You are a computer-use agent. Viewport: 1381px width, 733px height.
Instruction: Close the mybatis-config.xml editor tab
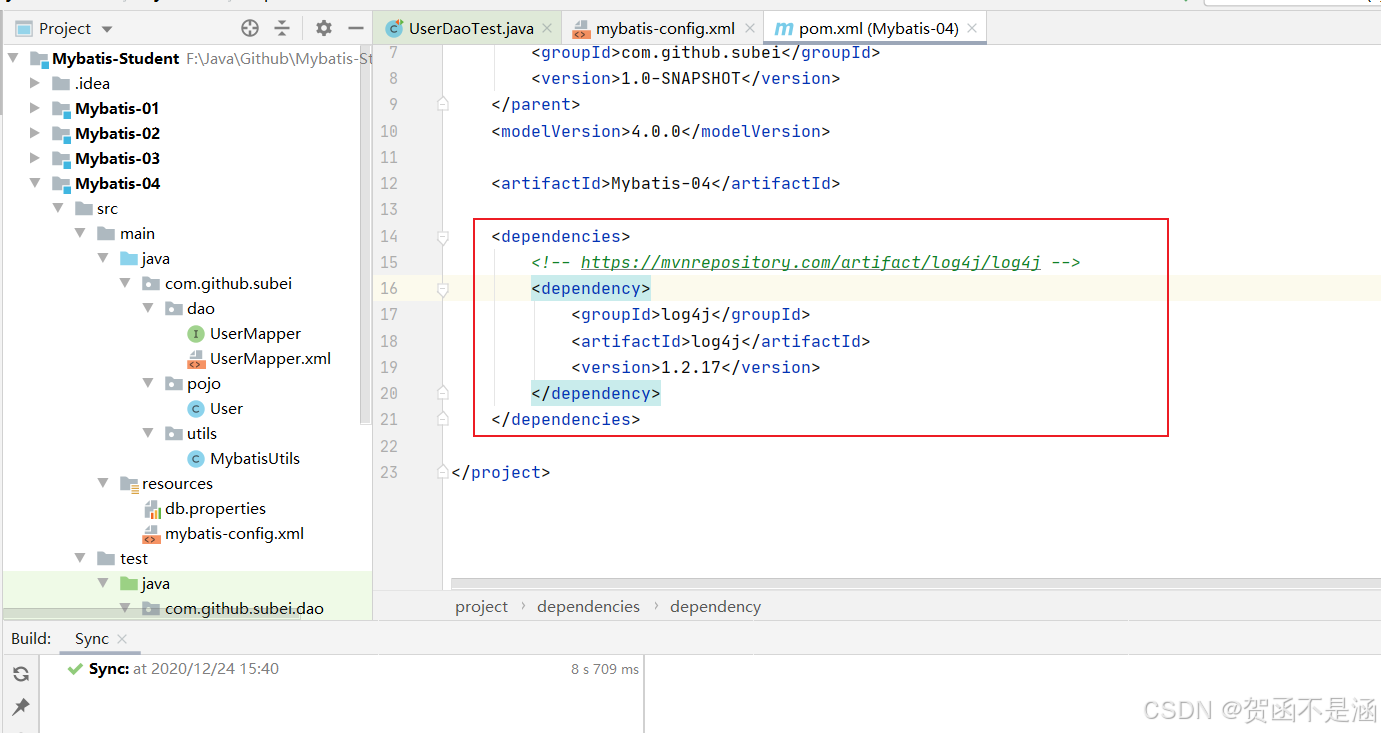point(750,28)
